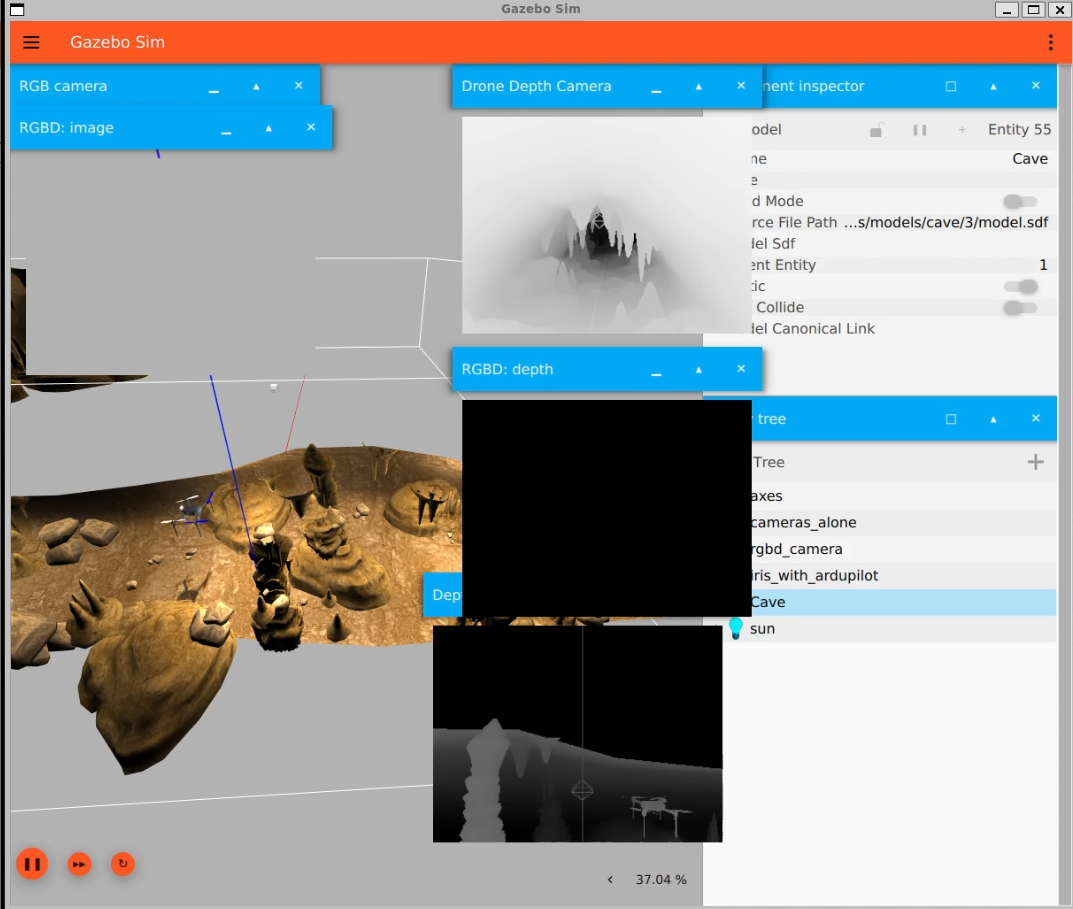Toggle the Static switch
1073x909 pixels.
[x=1020, y=286]
